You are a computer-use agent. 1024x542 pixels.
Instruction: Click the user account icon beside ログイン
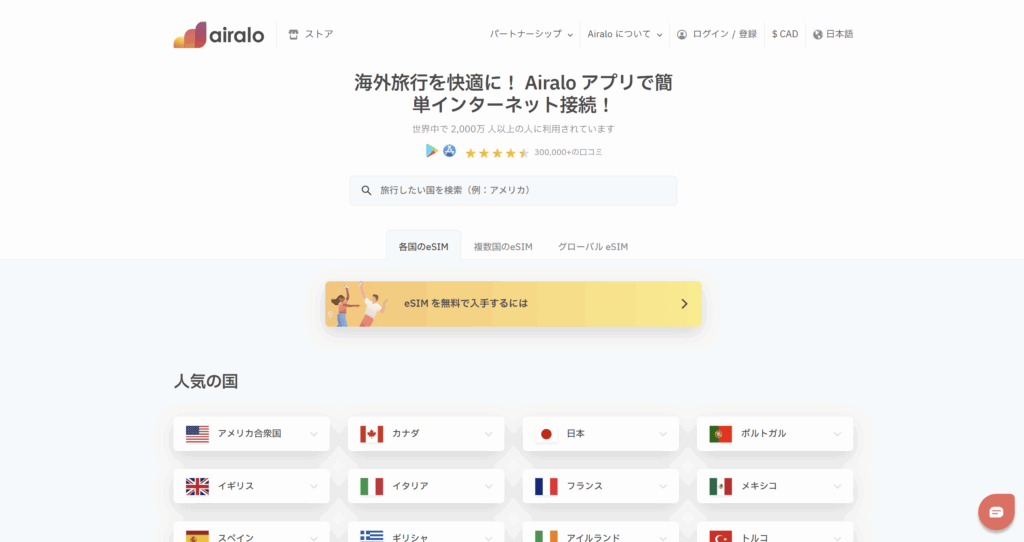pyautogui.click(x=682, y=35)
